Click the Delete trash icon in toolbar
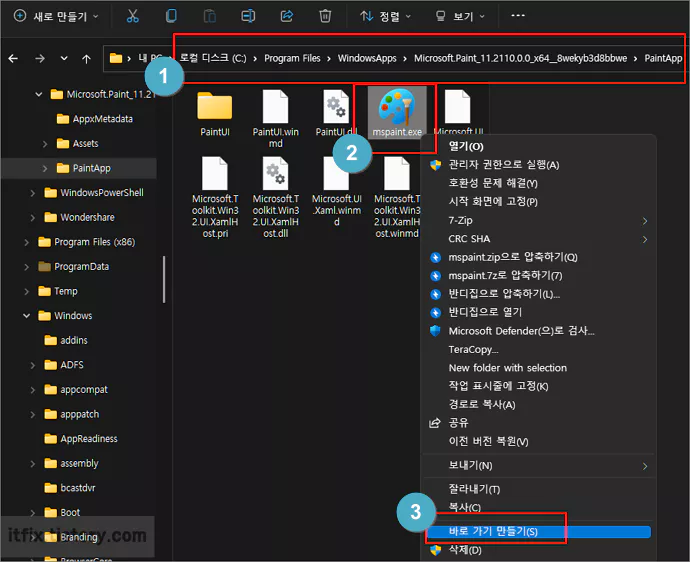This screenshot has width=690, height=562. [325, 16]
